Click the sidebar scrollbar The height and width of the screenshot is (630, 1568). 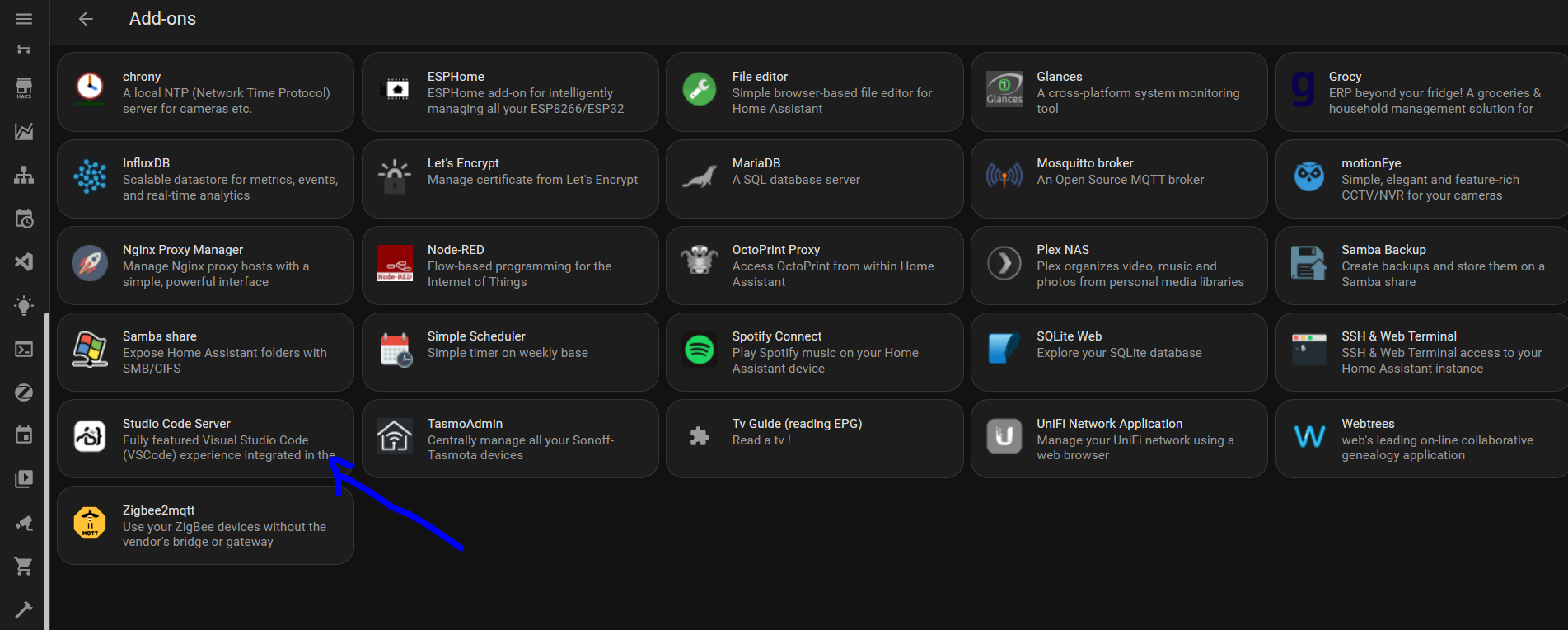pos(47,470)
